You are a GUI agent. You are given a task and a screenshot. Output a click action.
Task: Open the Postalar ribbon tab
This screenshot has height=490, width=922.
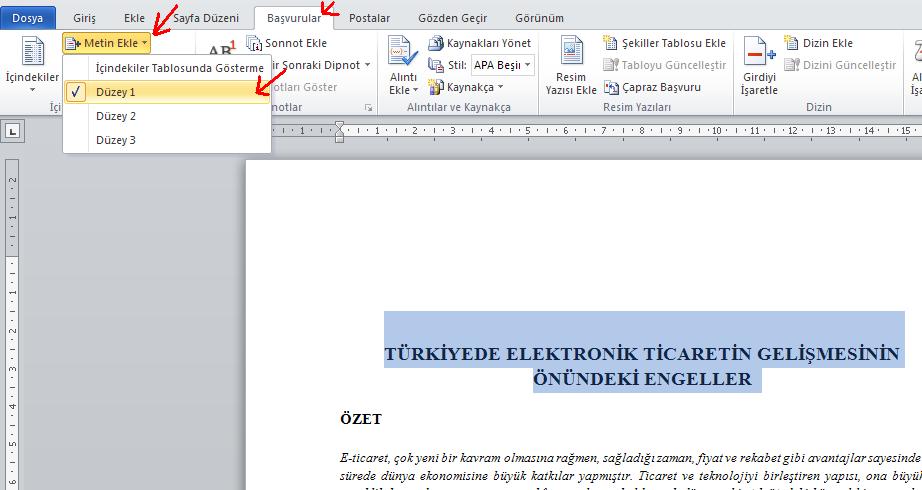pyautogui.click(x=369, y=18)
